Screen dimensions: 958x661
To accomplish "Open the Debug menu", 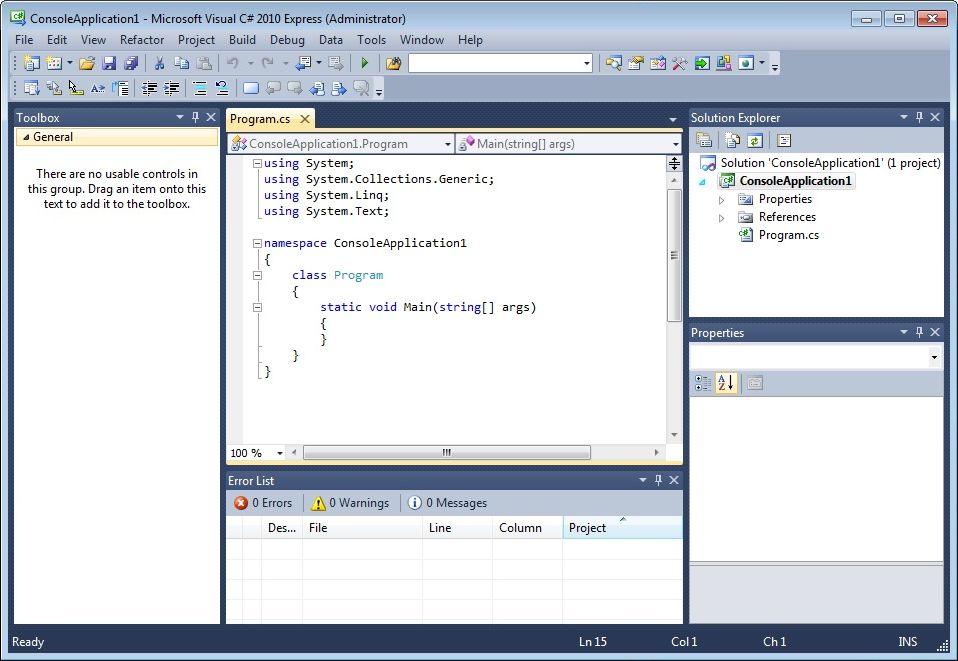I will tap(287, 40).
